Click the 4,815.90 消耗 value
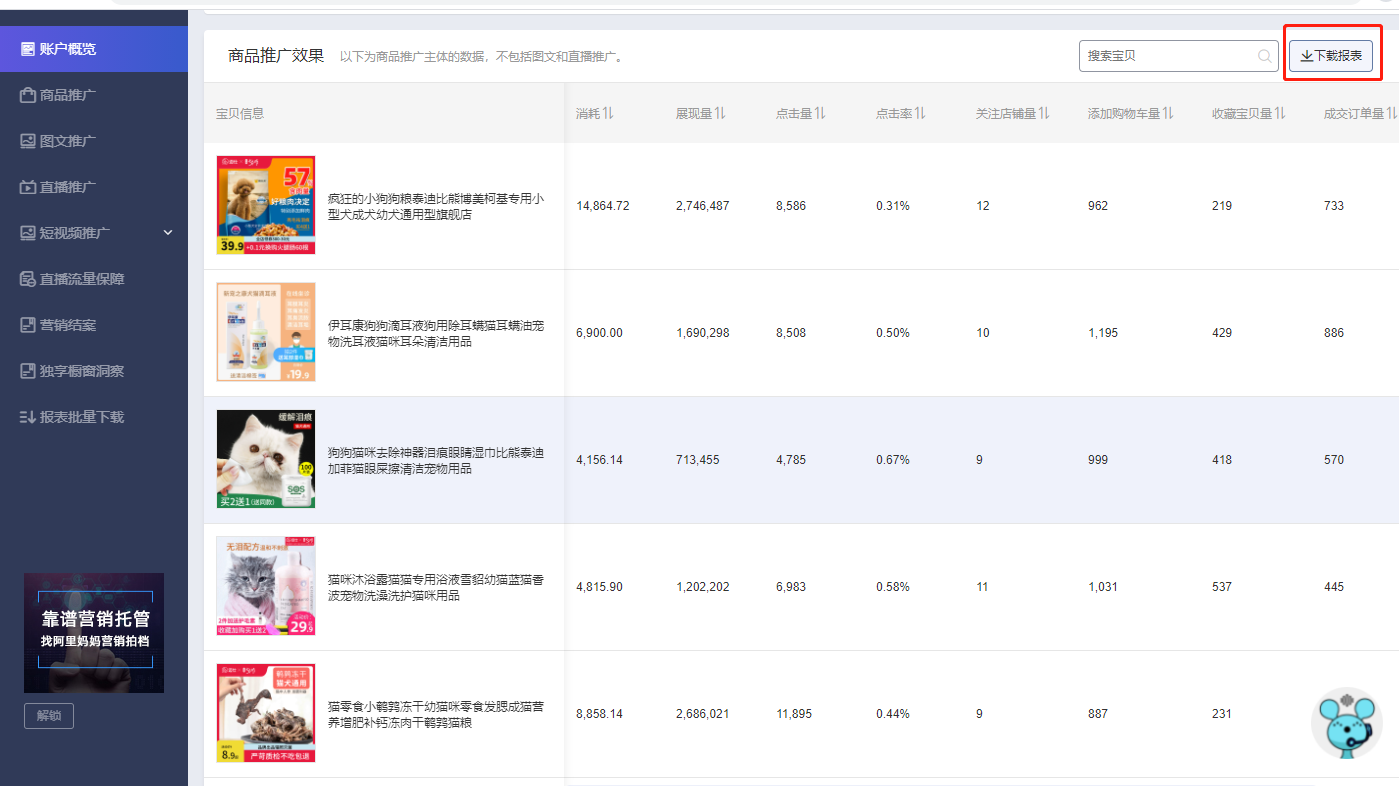This screenshot has height=786, width=1399. [x=599, y=587]
